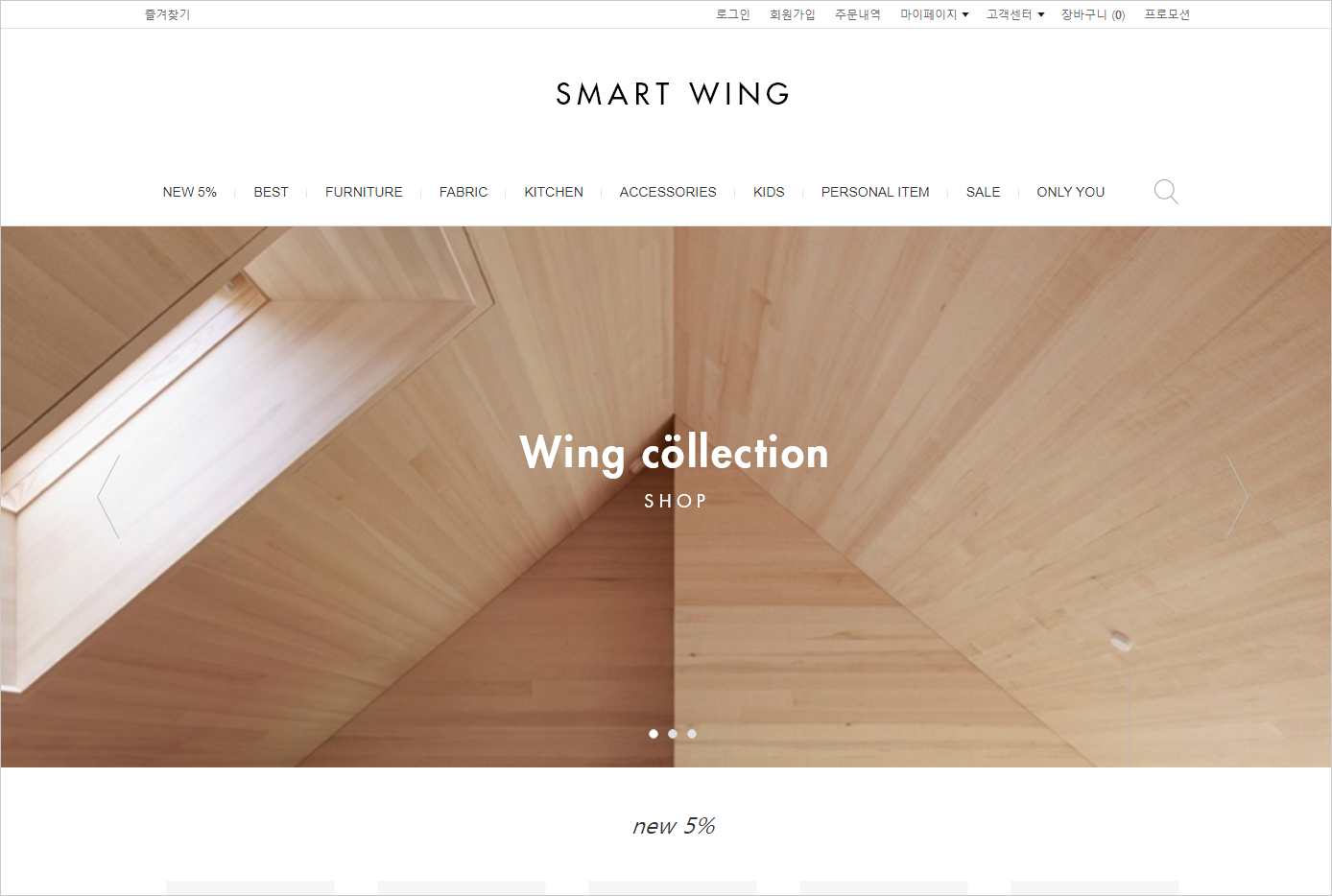Click the SMART WING logo
Viewport: 1332px width, 896px height.
(x=673, y=94)
